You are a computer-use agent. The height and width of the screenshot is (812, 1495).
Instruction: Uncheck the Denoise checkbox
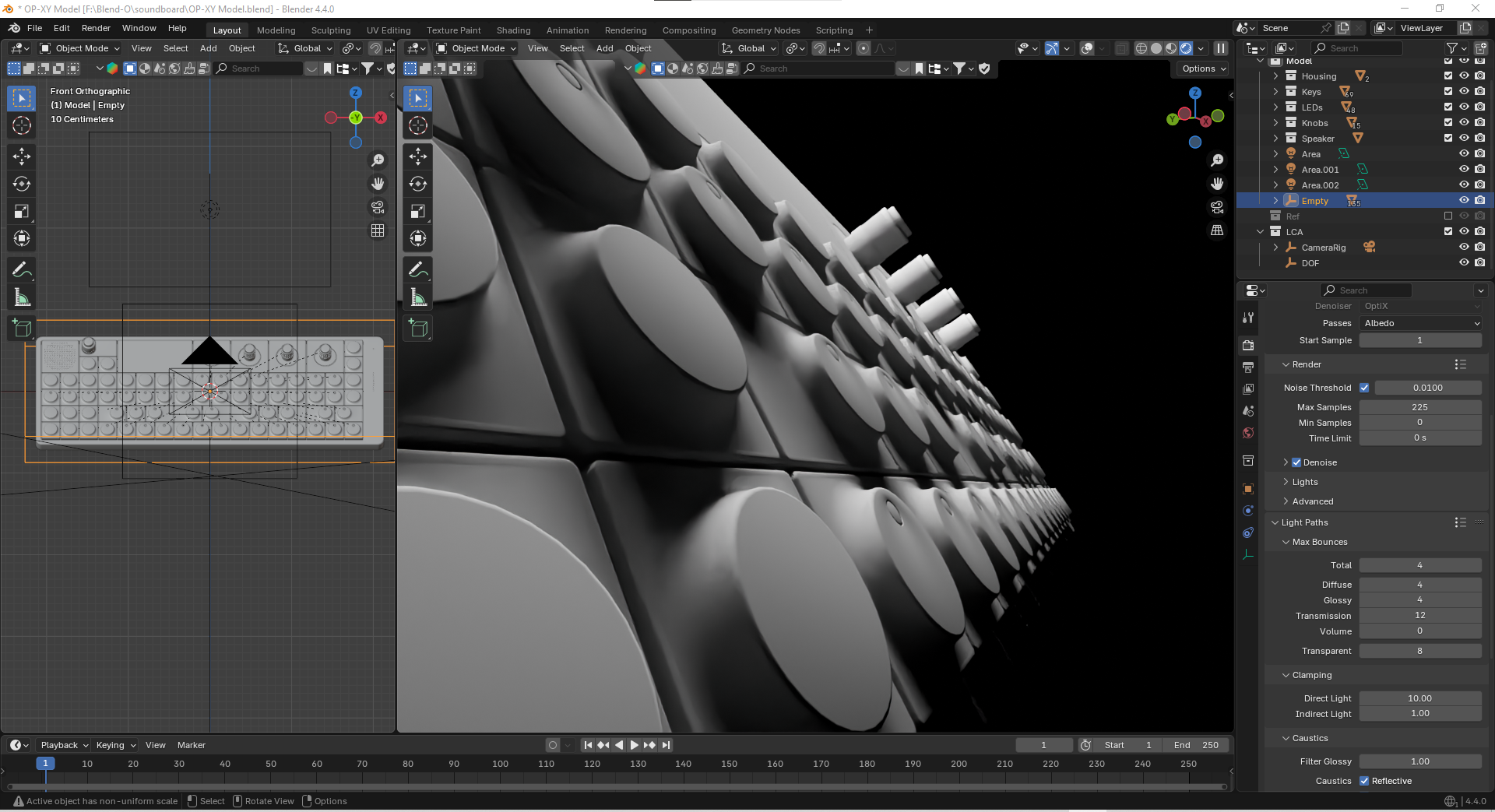tap(1296, 462)
